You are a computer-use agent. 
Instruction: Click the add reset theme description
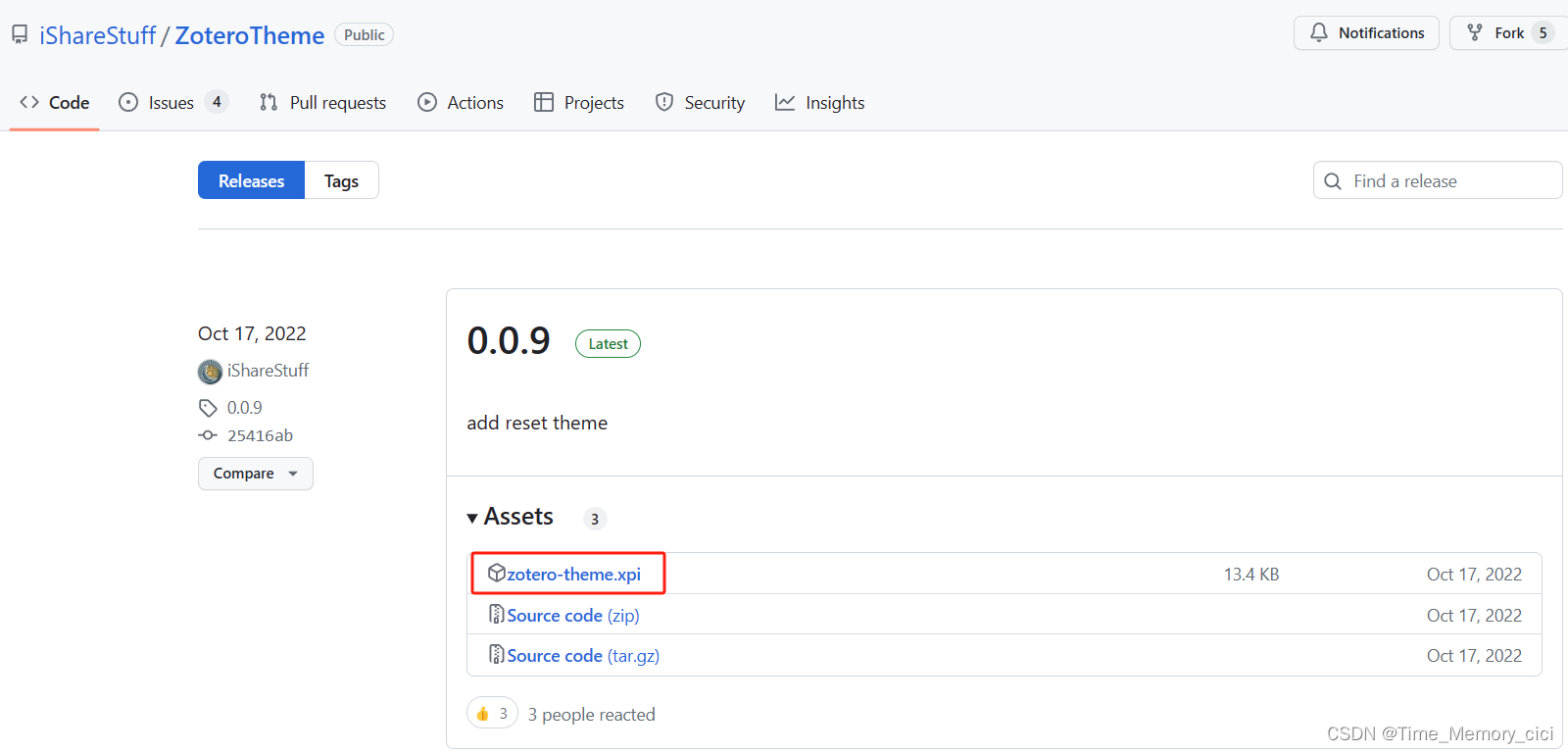coord(537,423)
